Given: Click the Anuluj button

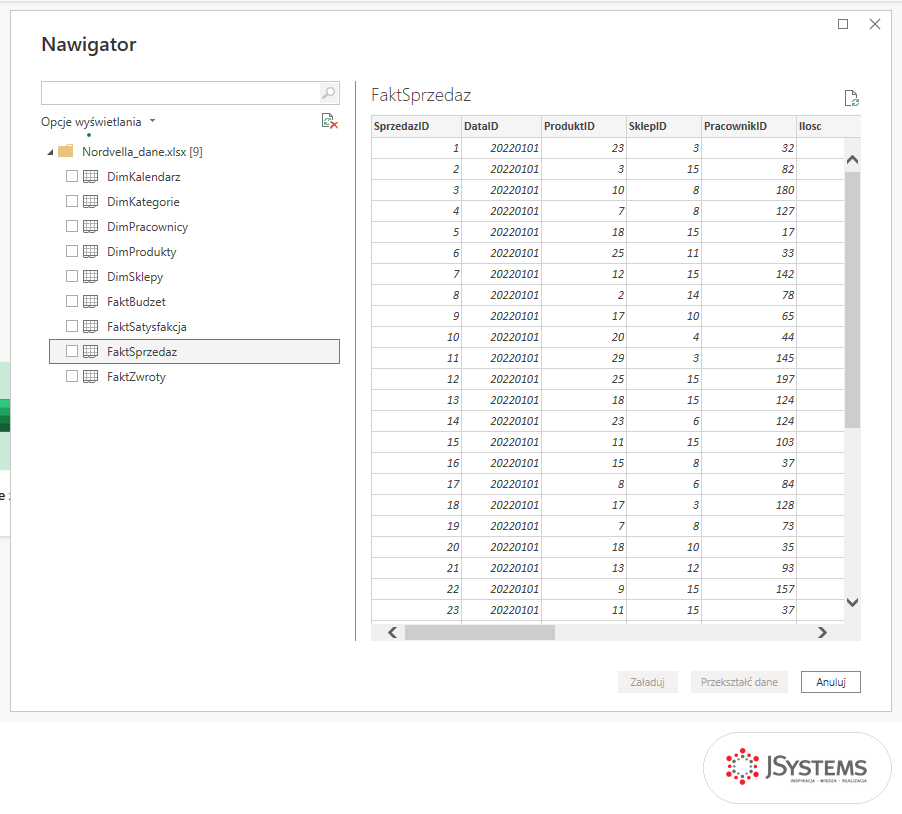Looking at the screenshot, I should [x=831, y=682].
